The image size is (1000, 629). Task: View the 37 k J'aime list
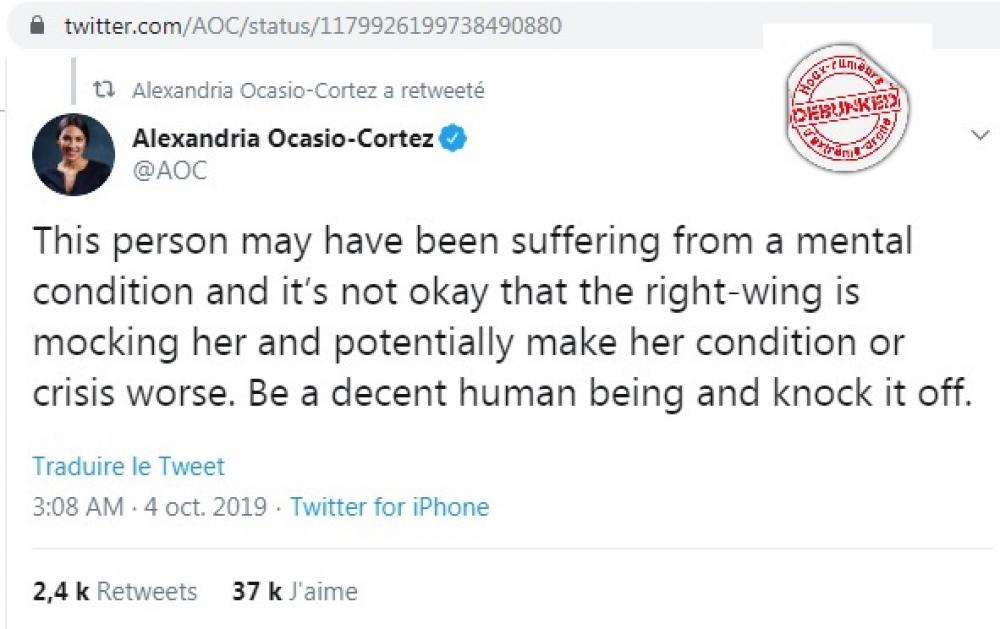click(x=295, y=591)
